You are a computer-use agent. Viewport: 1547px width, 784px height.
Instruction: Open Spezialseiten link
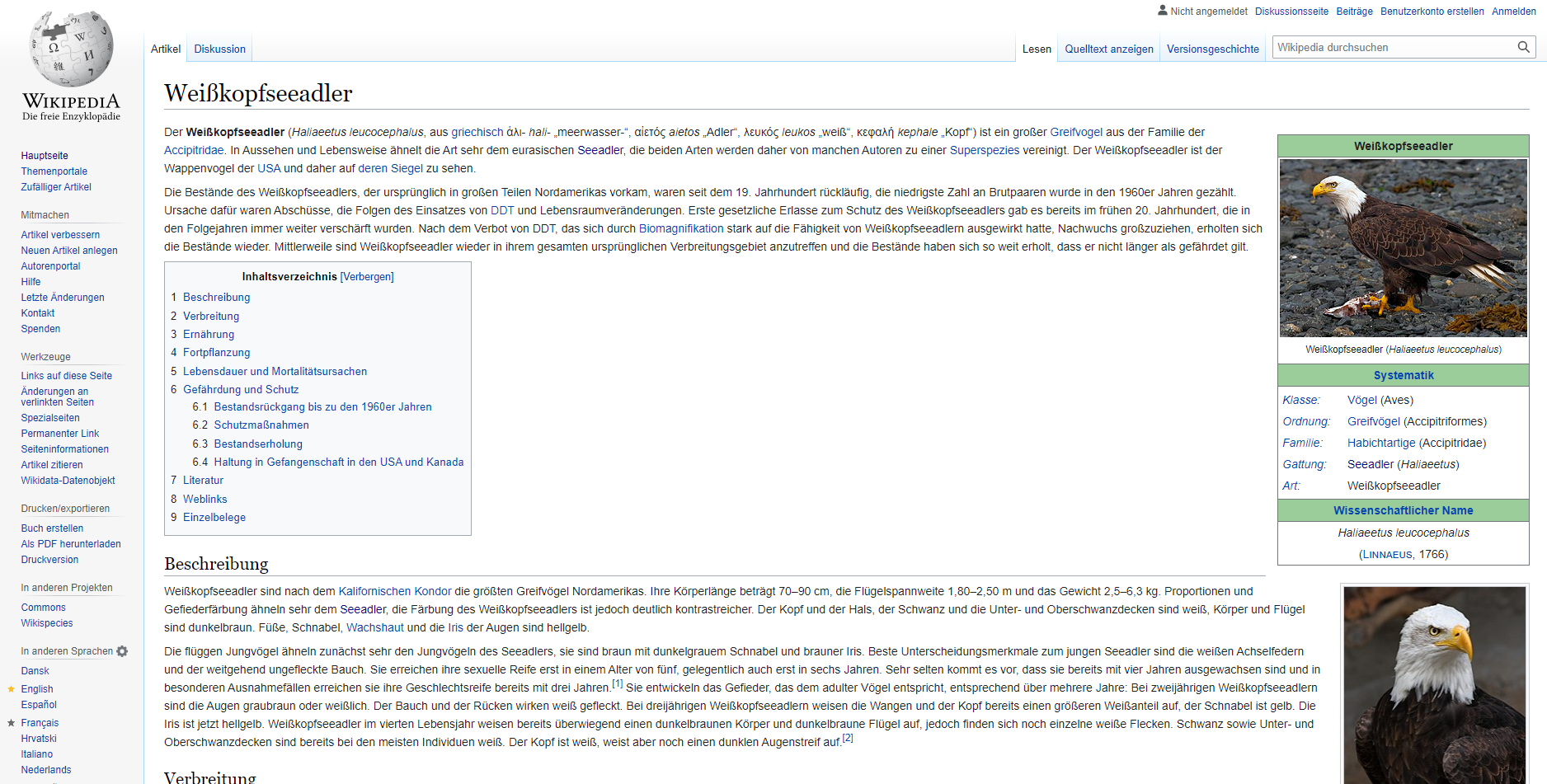click(50, 418)
